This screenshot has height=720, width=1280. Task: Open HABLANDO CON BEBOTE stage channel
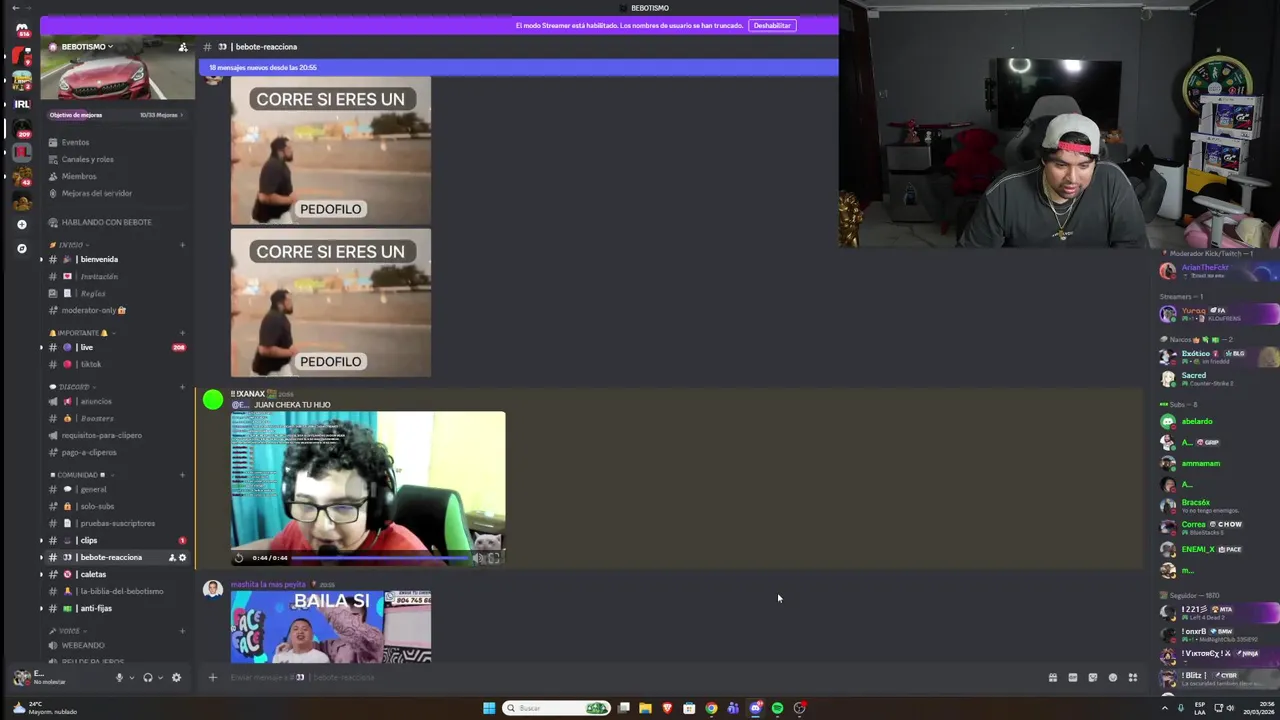coord(117,223)
